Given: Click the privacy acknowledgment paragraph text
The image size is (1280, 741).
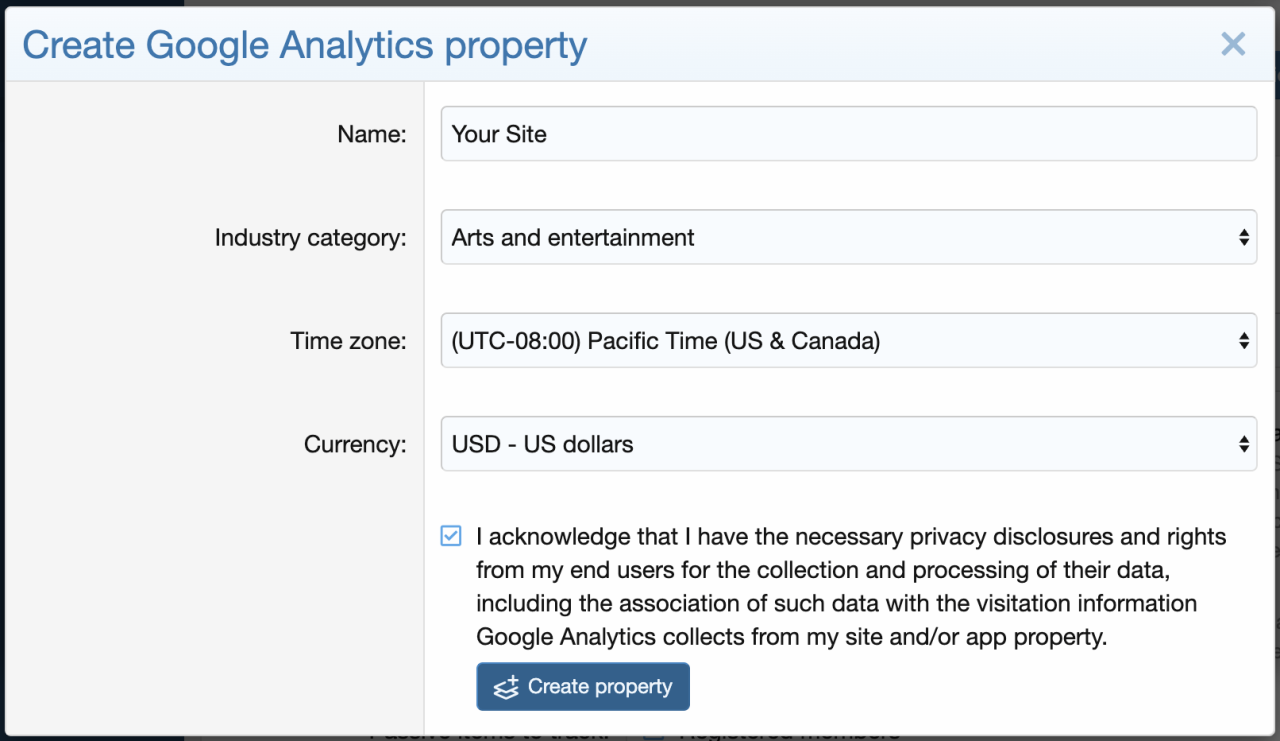Looking at the screenshot, I should coord(840,587).
